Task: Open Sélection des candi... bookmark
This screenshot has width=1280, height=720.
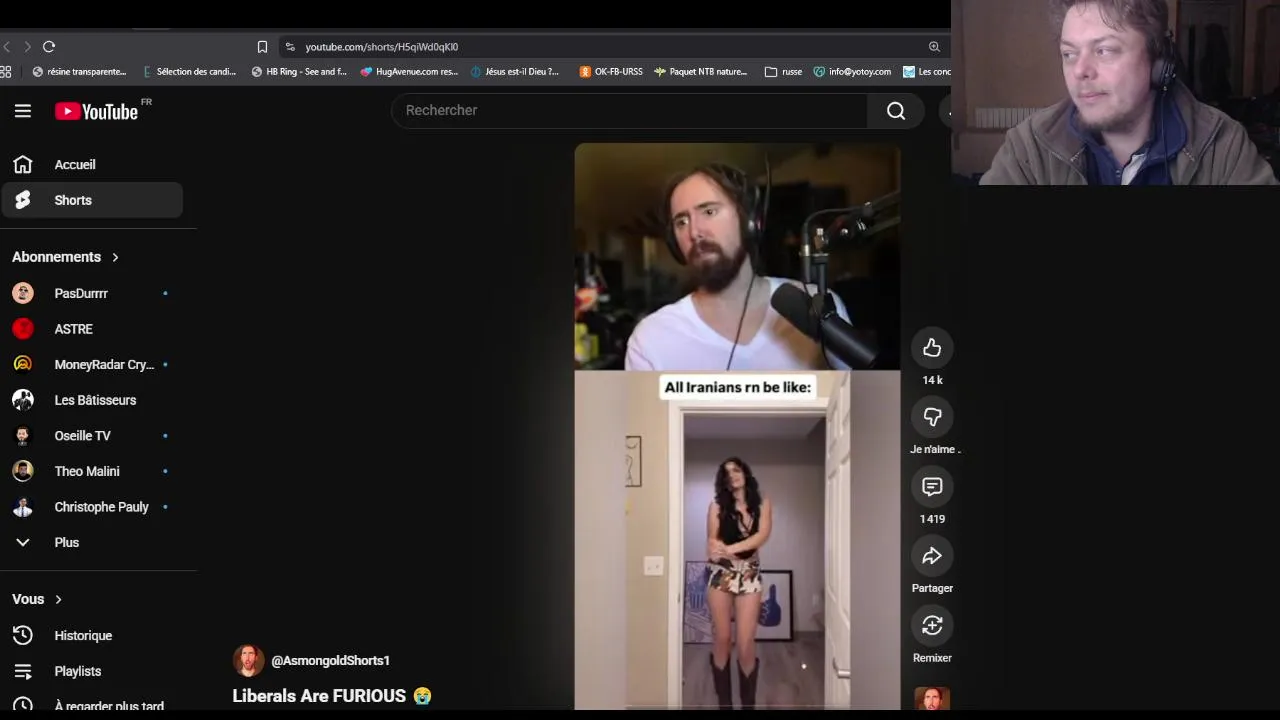Action: [x=190, y=72]
